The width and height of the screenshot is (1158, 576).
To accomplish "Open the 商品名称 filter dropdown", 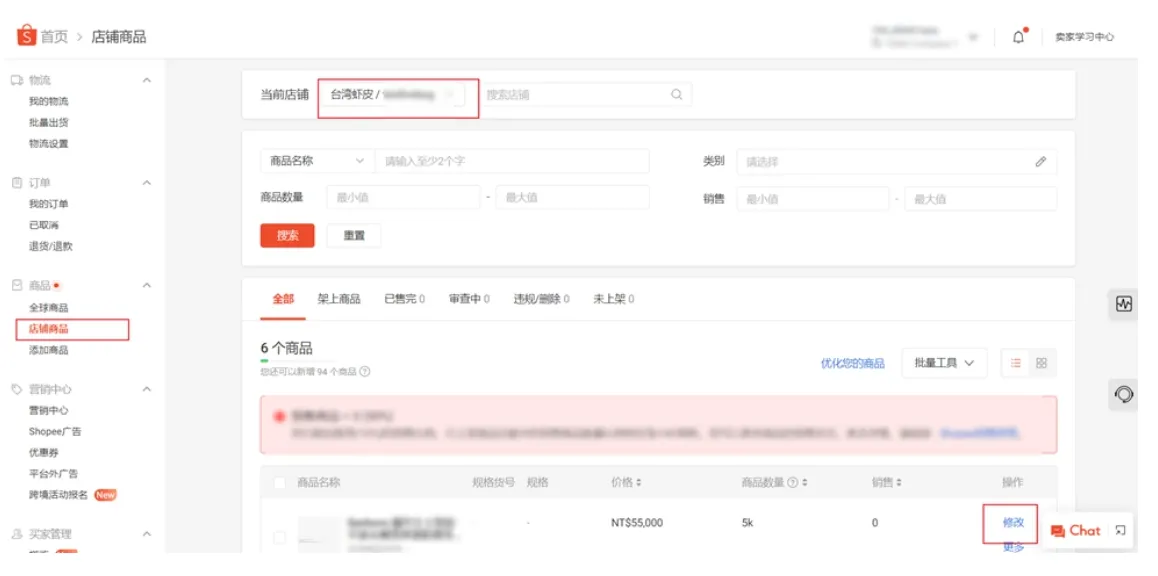I will coord(316,160).
